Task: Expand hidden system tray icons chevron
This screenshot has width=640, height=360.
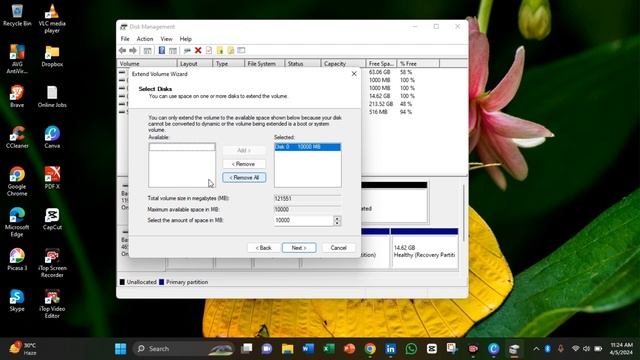Action: (x=536, y=349)
